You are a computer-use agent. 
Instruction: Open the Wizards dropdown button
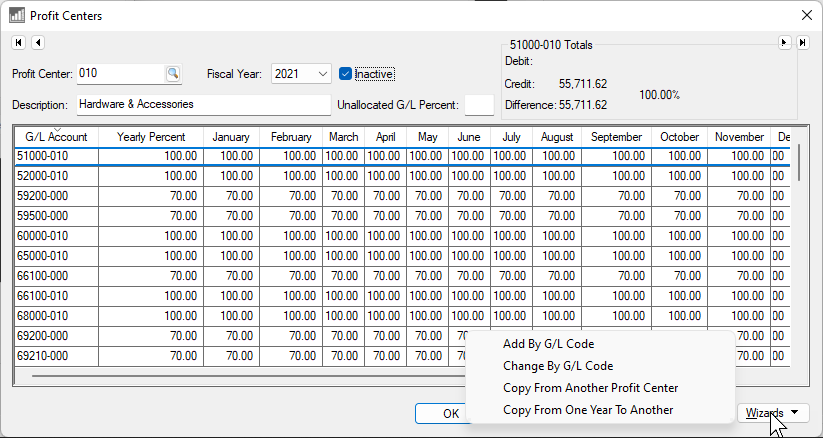click(x=773, y=413)
